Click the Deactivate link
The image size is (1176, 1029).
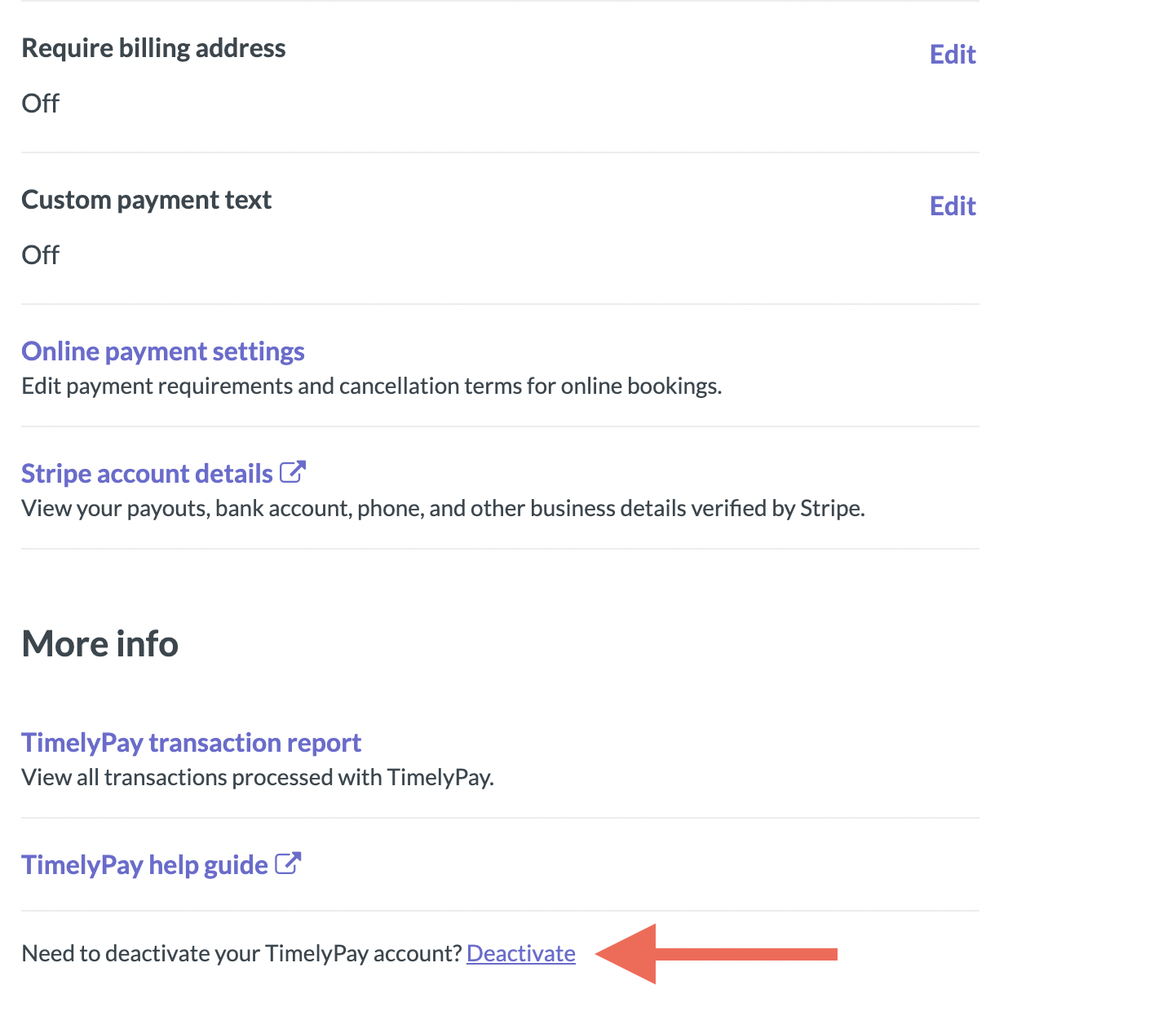pos(521,953)
